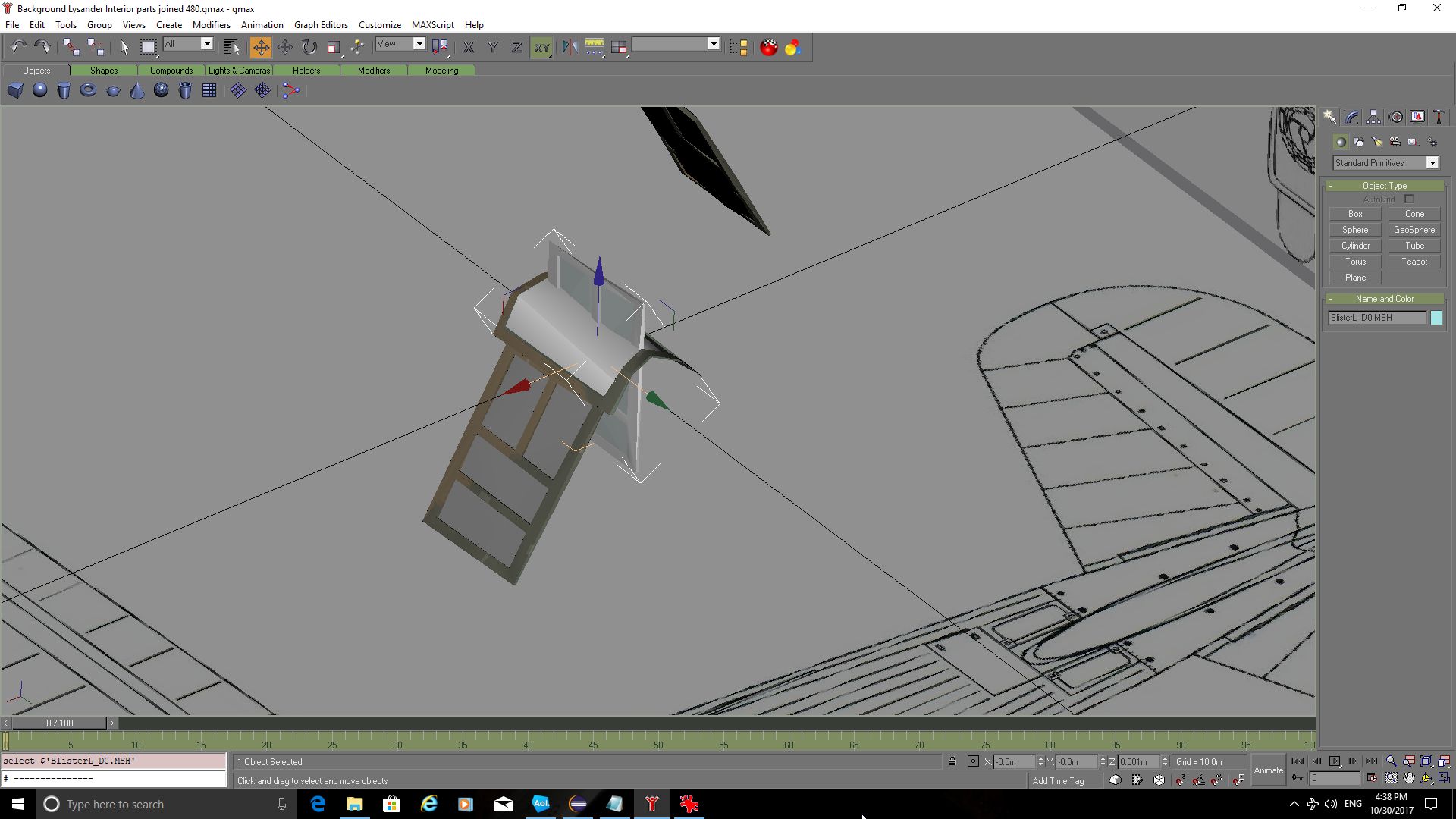Activate the Pan viewport hand tool

click(x=1409, y=778)
